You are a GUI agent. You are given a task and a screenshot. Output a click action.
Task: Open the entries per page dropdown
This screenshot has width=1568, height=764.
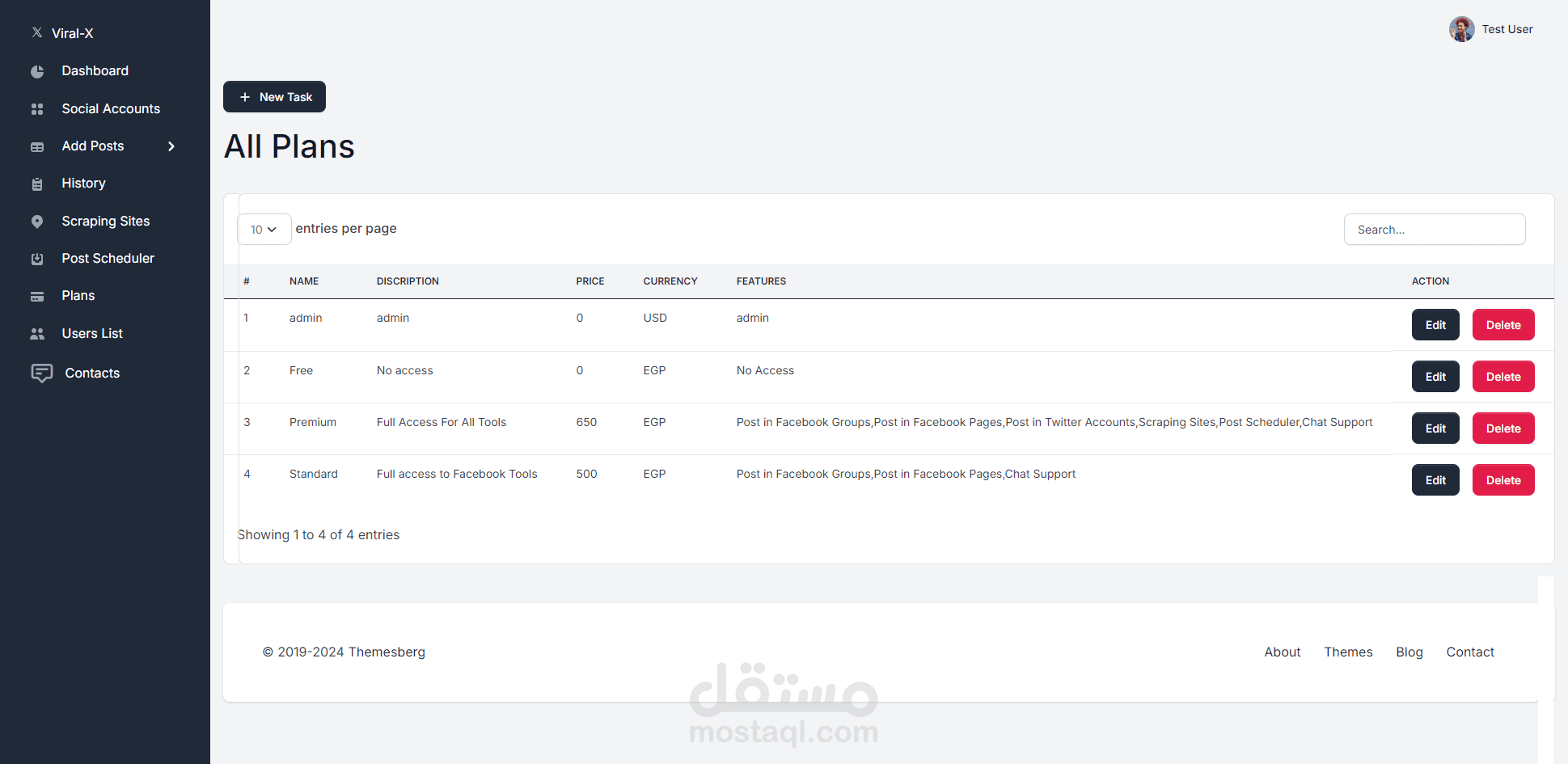[264, 230]
